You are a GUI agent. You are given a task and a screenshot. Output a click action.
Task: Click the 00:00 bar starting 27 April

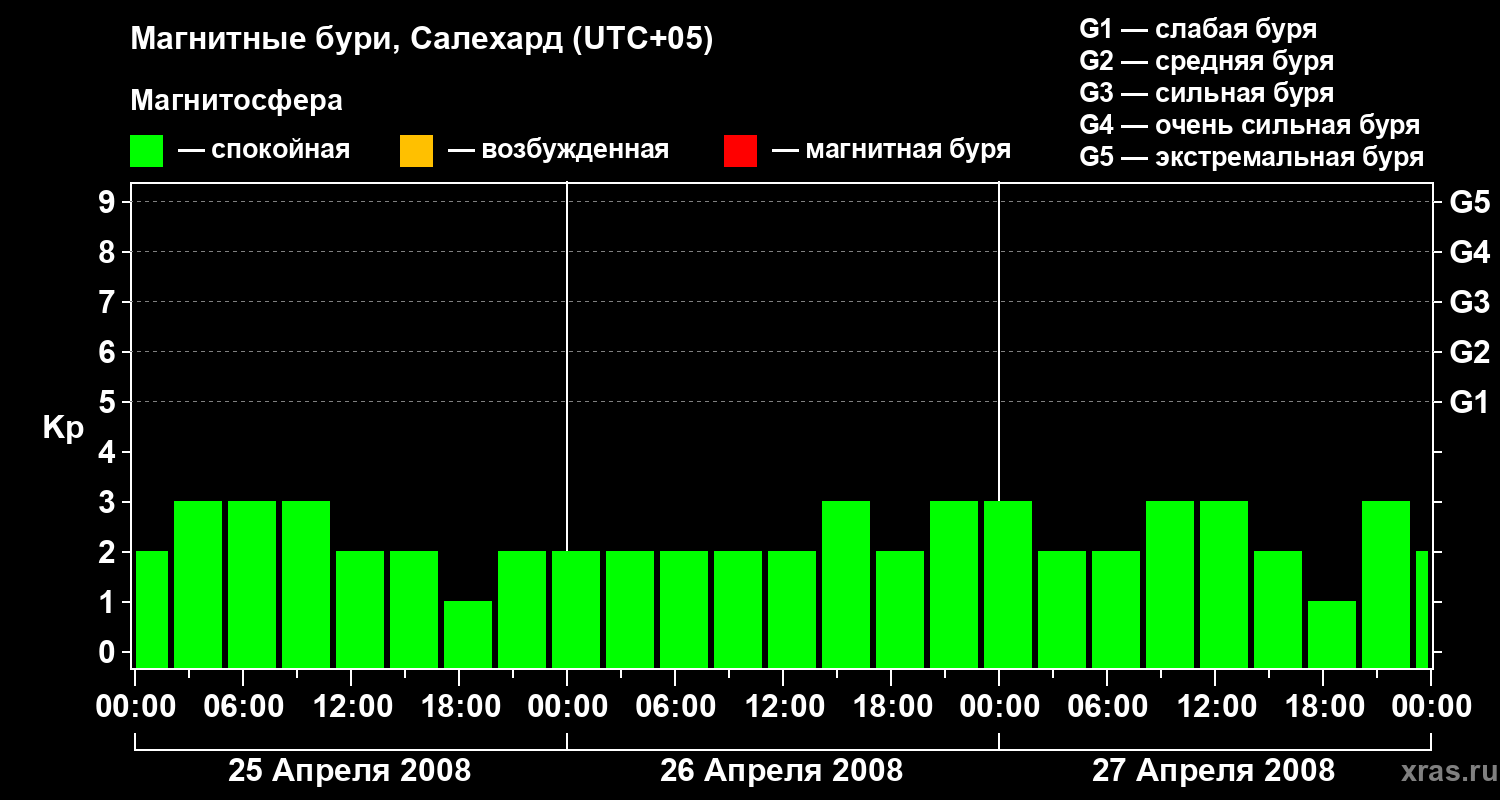click(x=1008, y=584)
